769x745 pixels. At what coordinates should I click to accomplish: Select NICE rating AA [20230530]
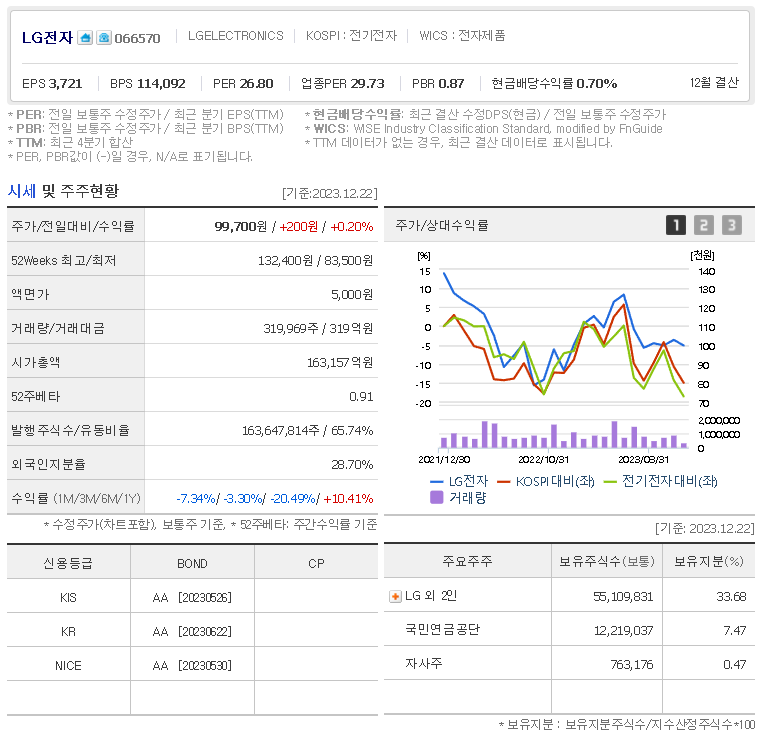coord(192,666)
